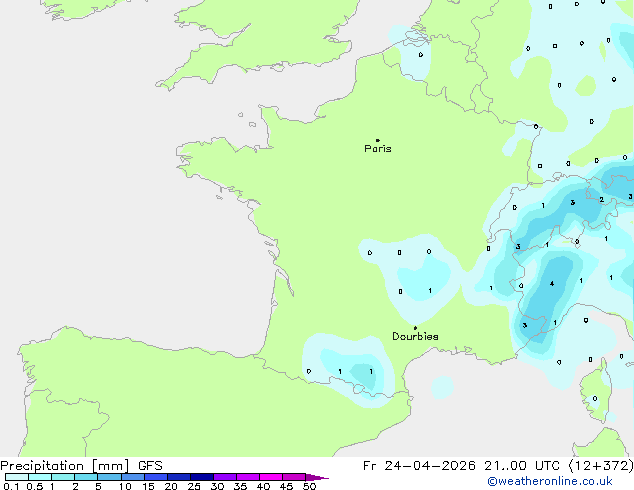The height and width of the screenshot is (490, 634).
Task: Click the legend value 45
Action: point(286,486)
